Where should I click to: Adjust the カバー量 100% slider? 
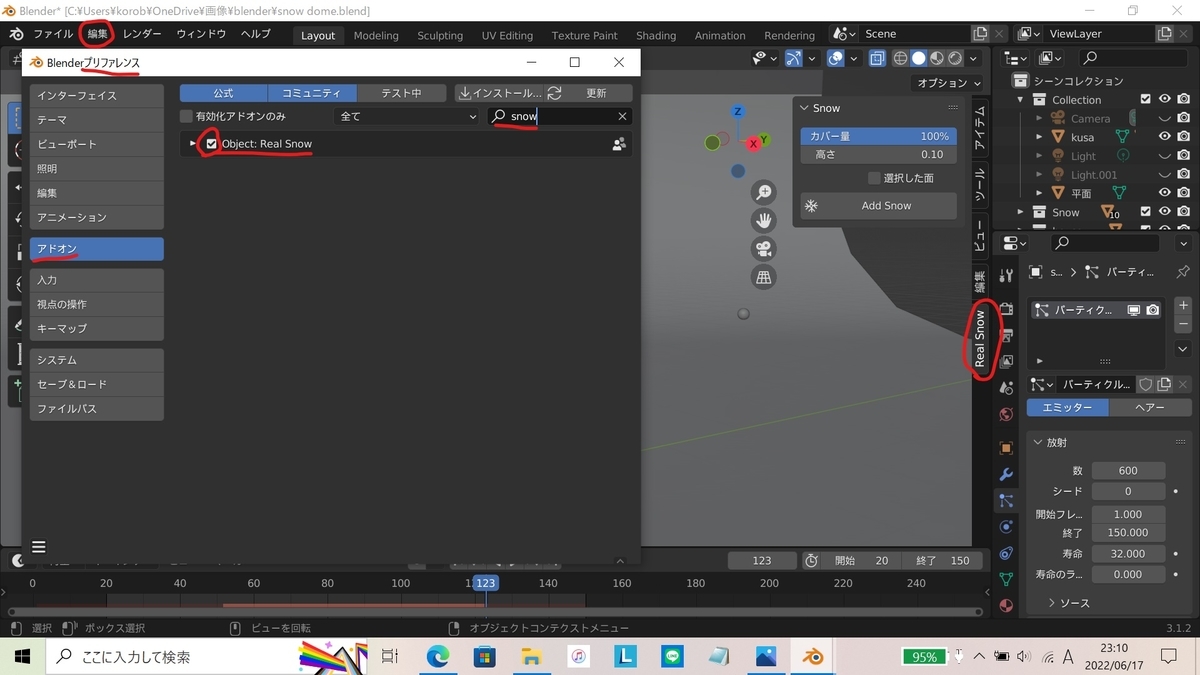click(x=878, y=136)
